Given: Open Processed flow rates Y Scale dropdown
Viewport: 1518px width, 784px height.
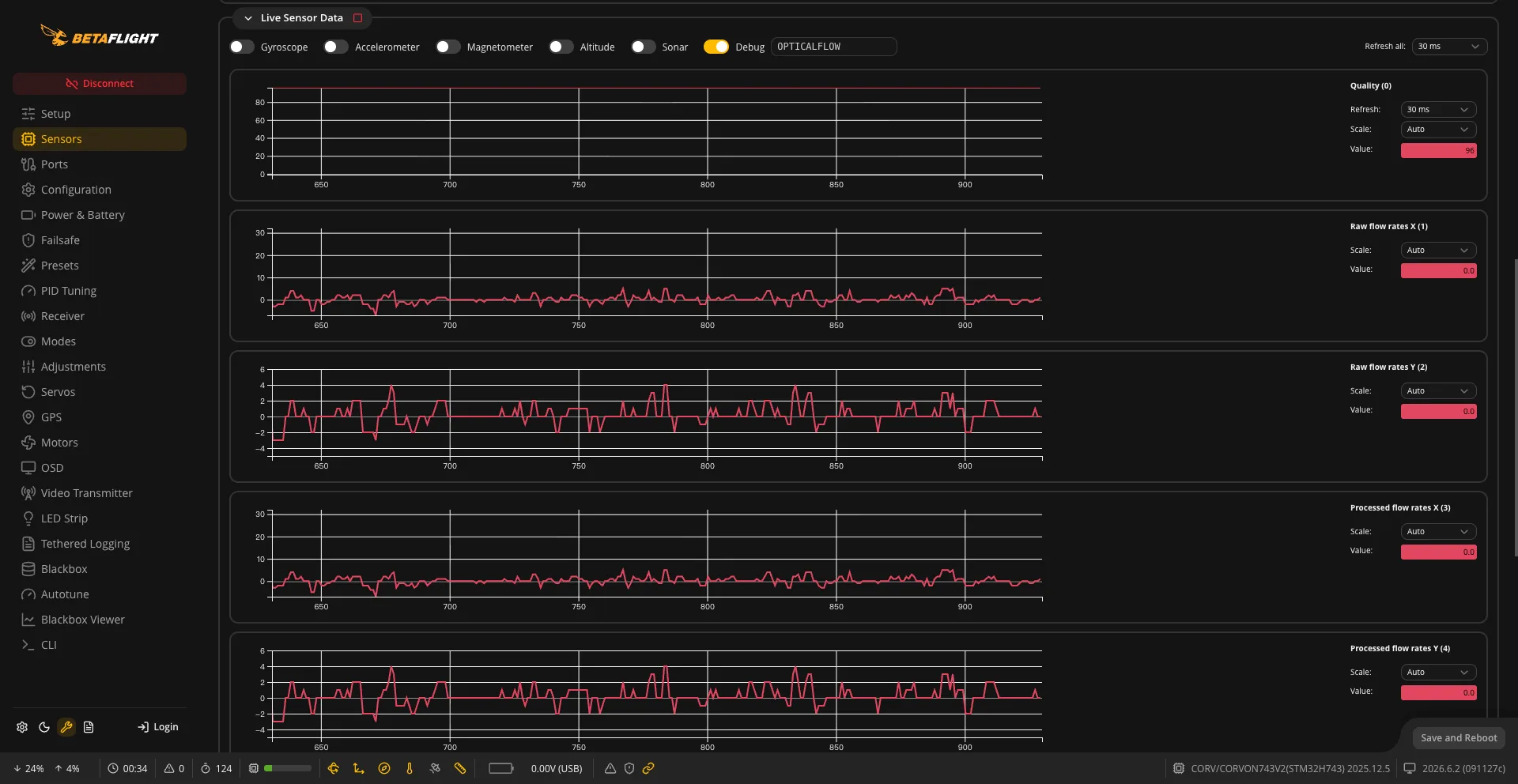Looking at the screenshot, I should [x=1438, y=673].
